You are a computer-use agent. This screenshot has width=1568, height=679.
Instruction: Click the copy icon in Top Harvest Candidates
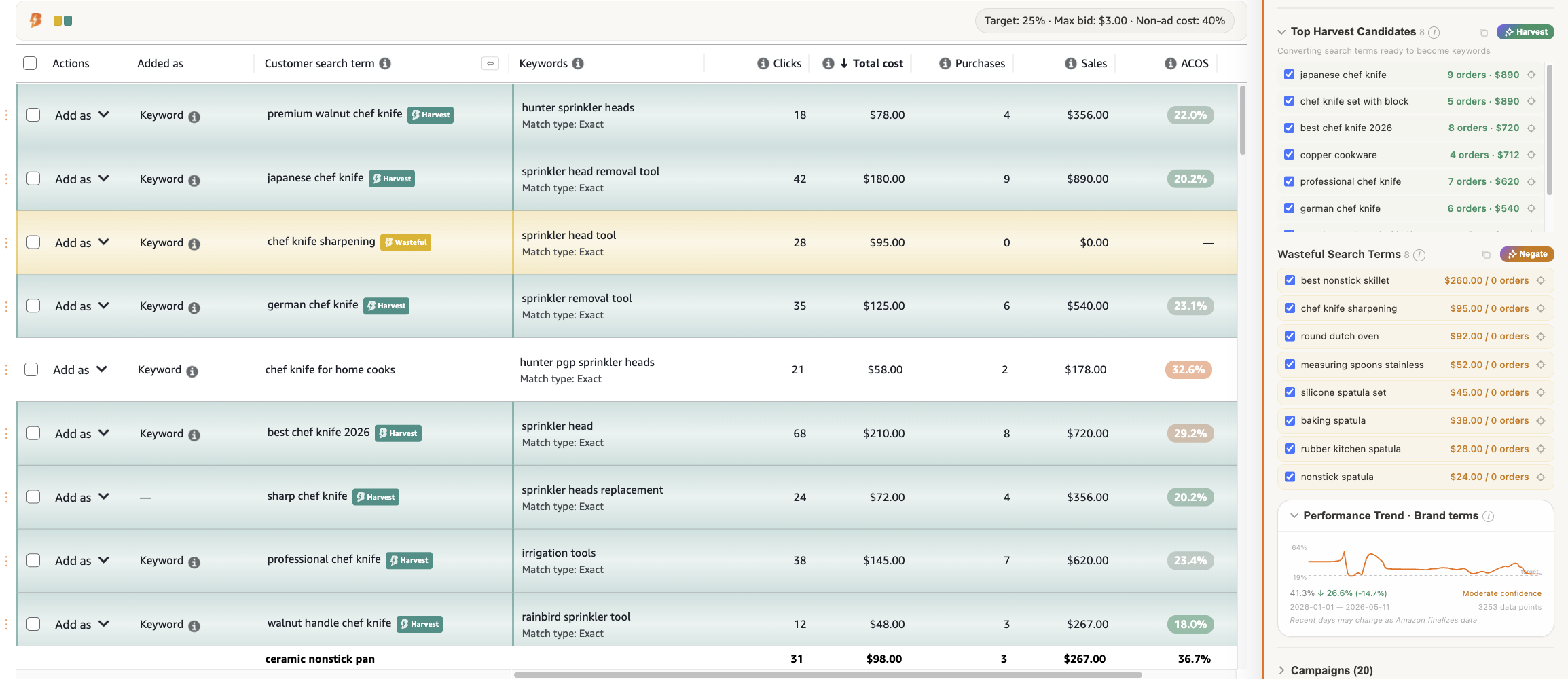coord(1484,32)
